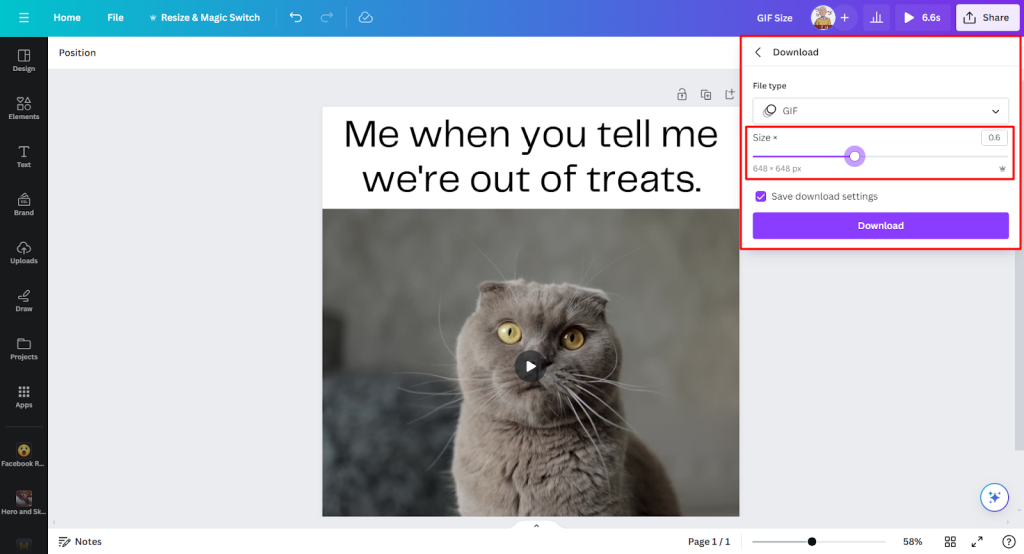Open grid view of pages

pos(950,542)
